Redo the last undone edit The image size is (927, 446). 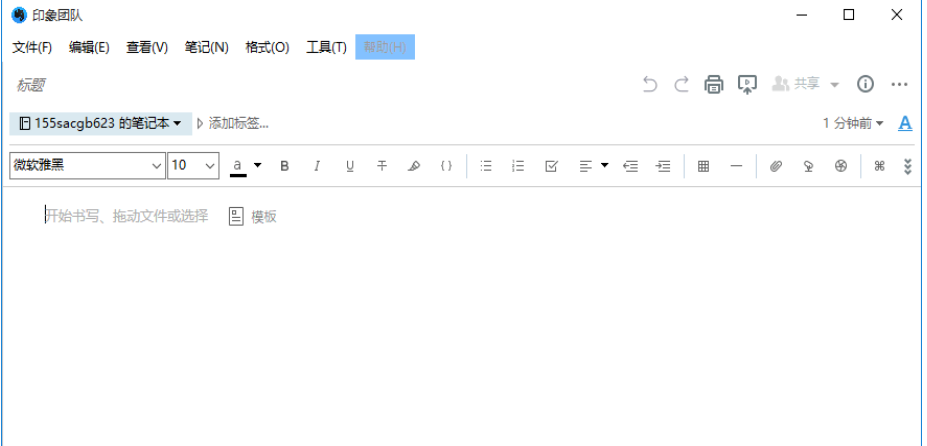tap(682, 85)
